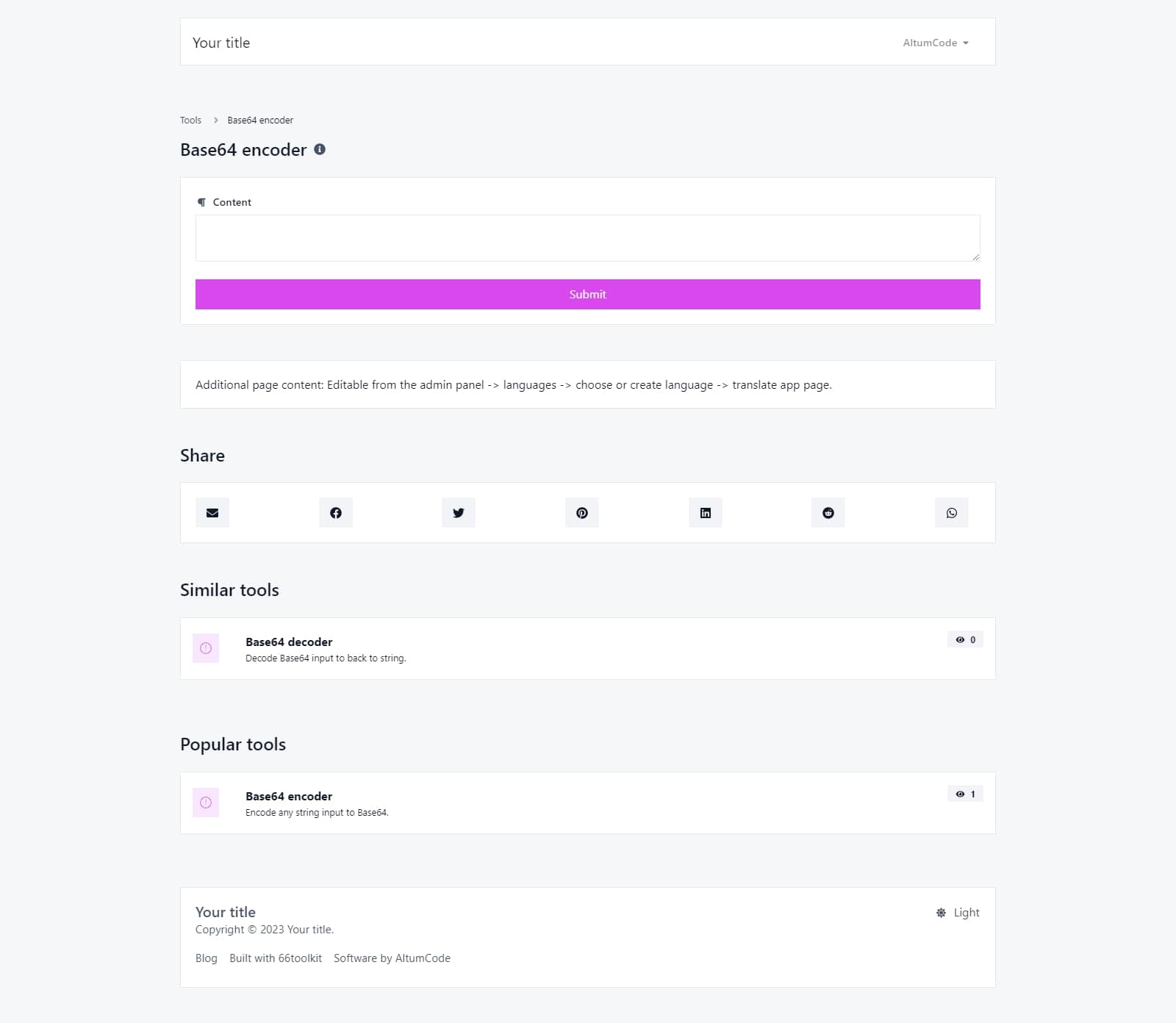Click inside the Content text area
The width and height of the screenshot is (1176, 1023).
(587, 238)
